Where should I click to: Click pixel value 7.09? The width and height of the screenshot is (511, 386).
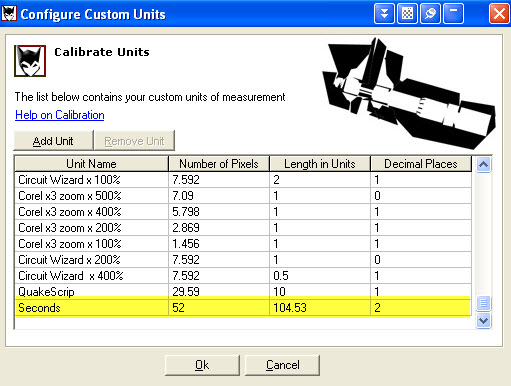(183, 196)
